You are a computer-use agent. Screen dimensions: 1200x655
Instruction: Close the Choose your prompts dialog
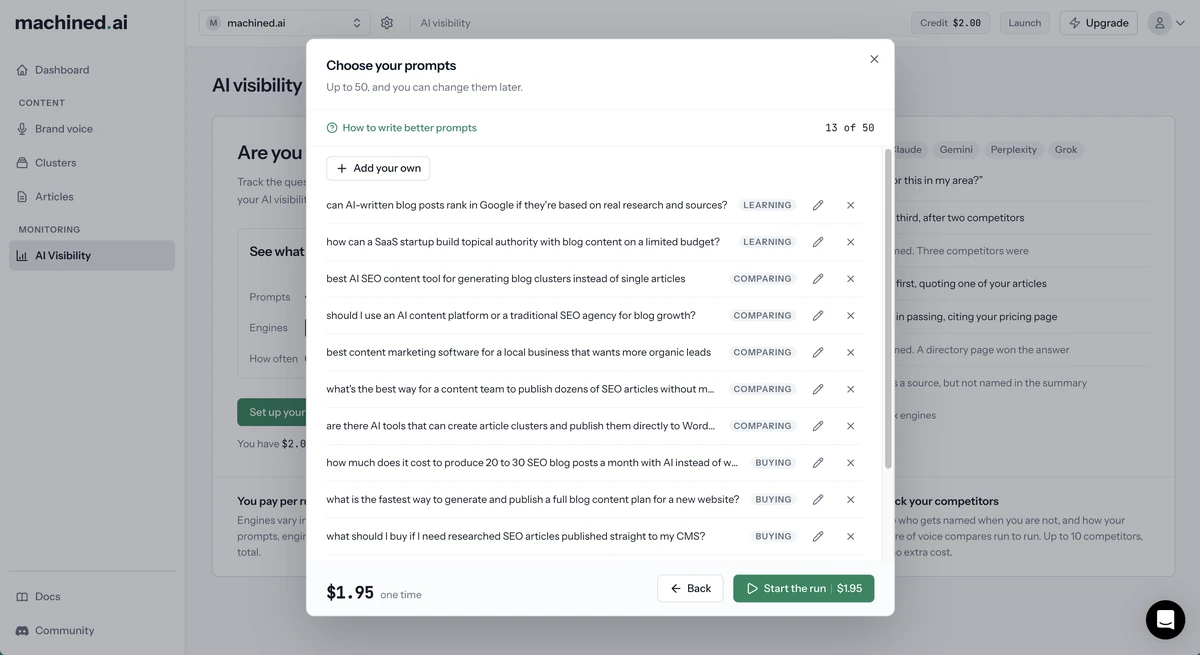874,59
